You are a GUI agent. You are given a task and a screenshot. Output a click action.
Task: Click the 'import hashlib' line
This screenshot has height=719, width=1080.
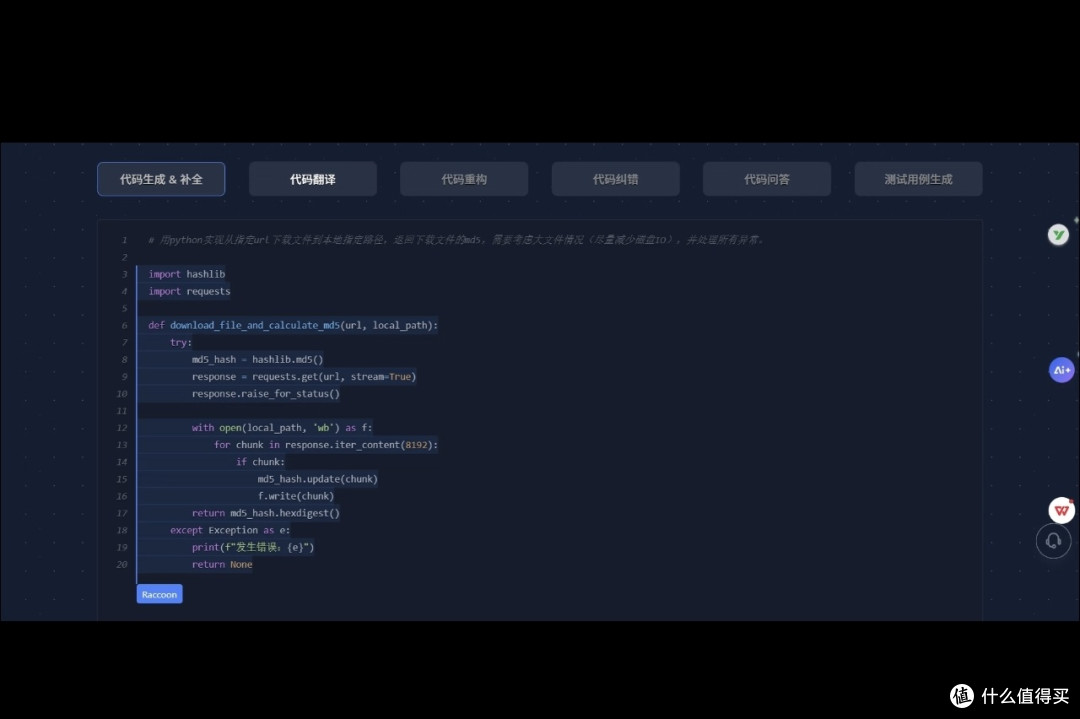tap(187, 274)
